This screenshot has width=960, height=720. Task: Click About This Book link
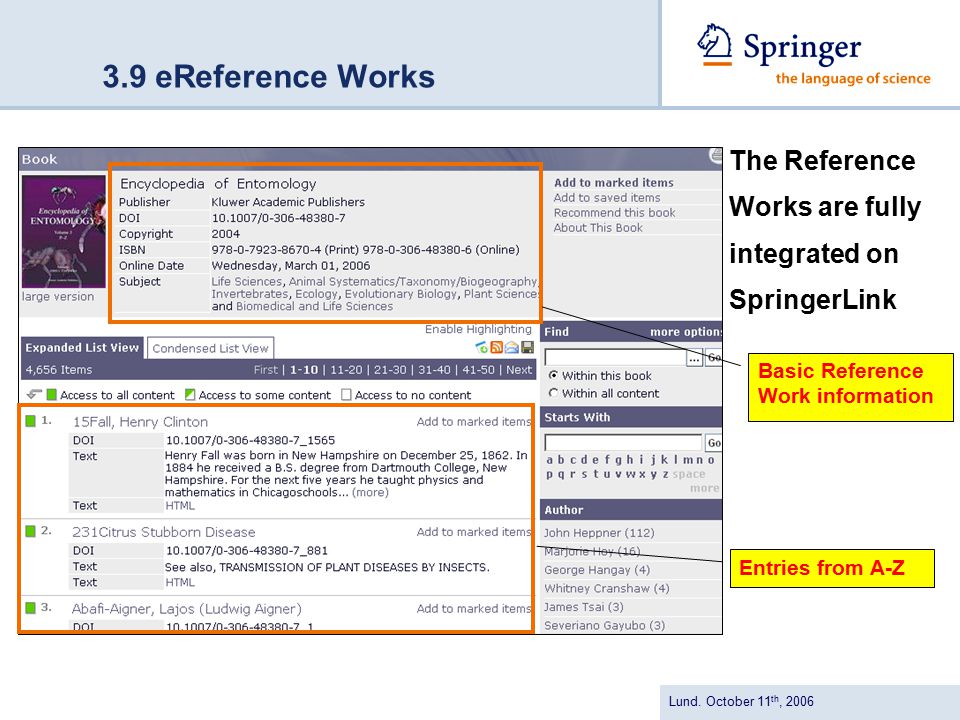(x=598, y=228)
